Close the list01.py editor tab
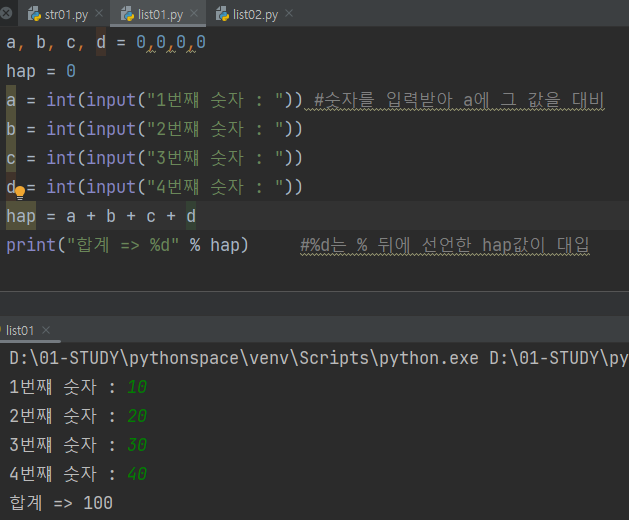Screen dimensions: 629x520 [194, 14]
